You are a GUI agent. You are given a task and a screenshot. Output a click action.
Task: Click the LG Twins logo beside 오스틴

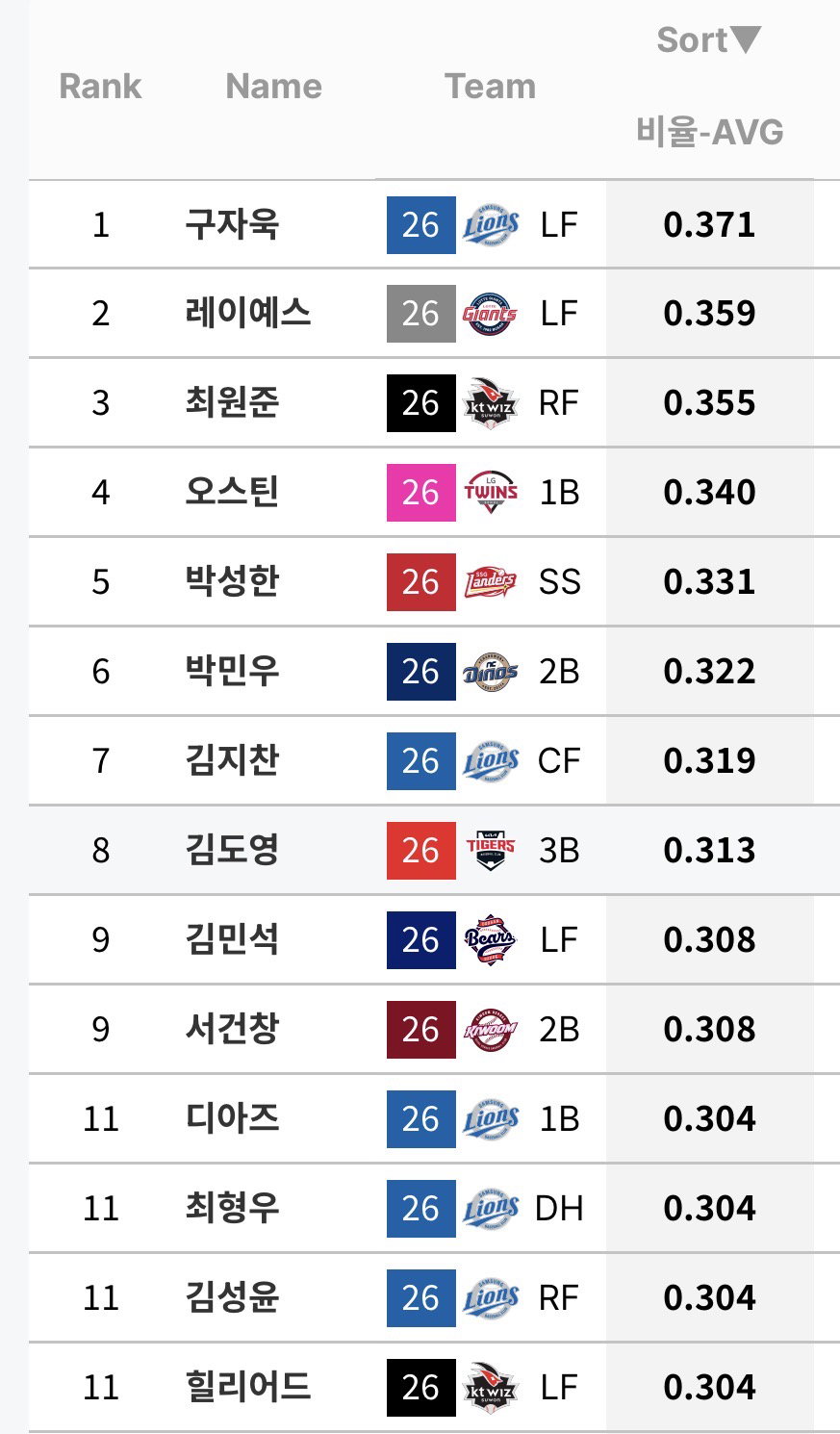coord(491,493)
